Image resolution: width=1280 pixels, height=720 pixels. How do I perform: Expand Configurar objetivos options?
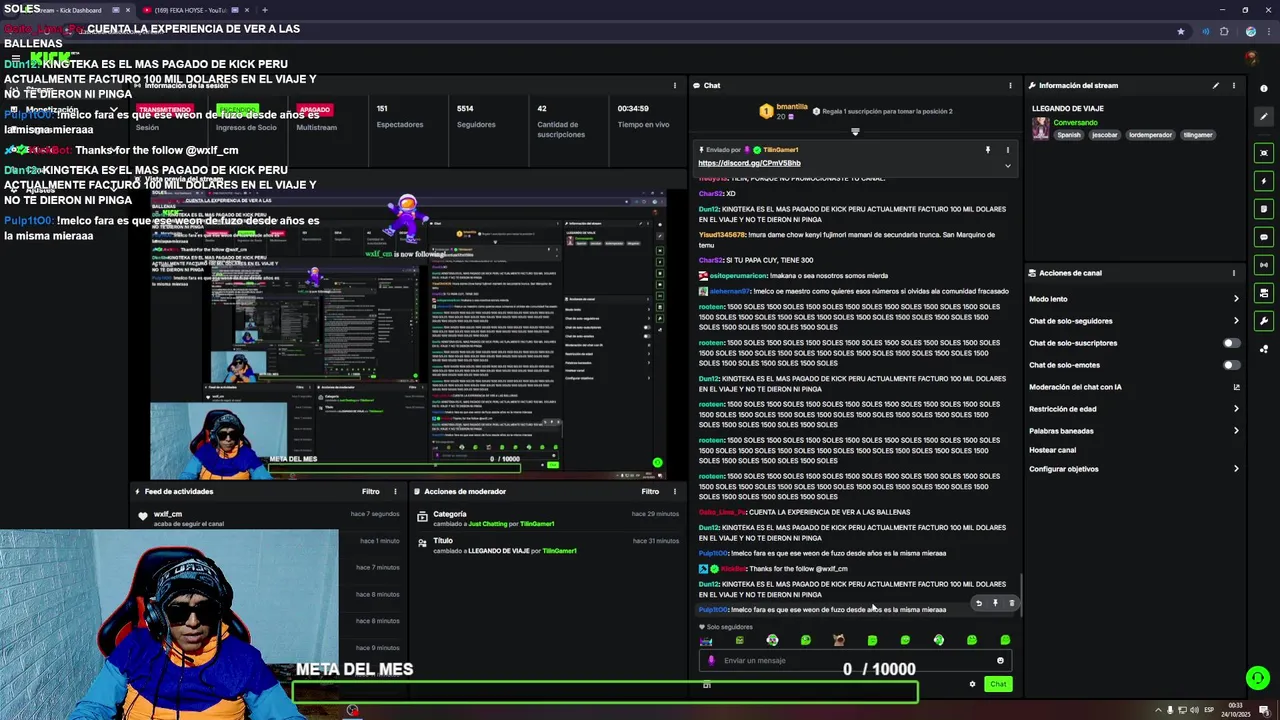pyautogui.click(x=1236, y=469)
